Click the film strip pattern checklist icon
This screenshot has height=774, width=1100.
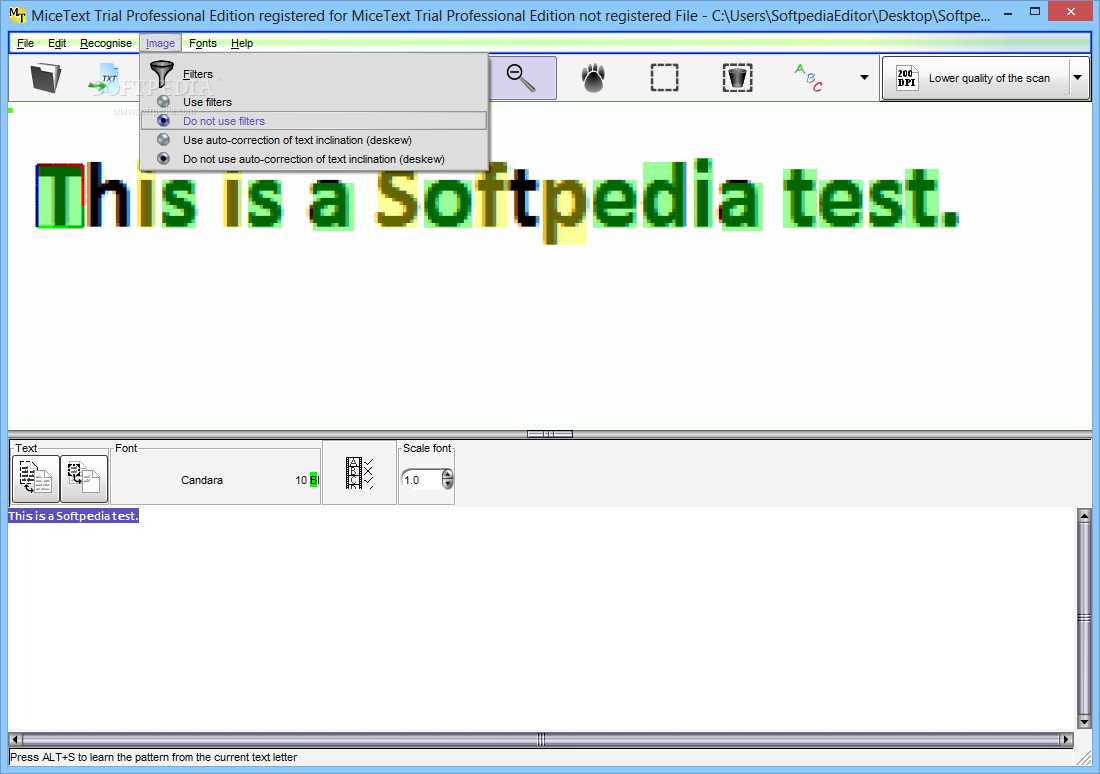pyautogui.click(x=359, y=474)
